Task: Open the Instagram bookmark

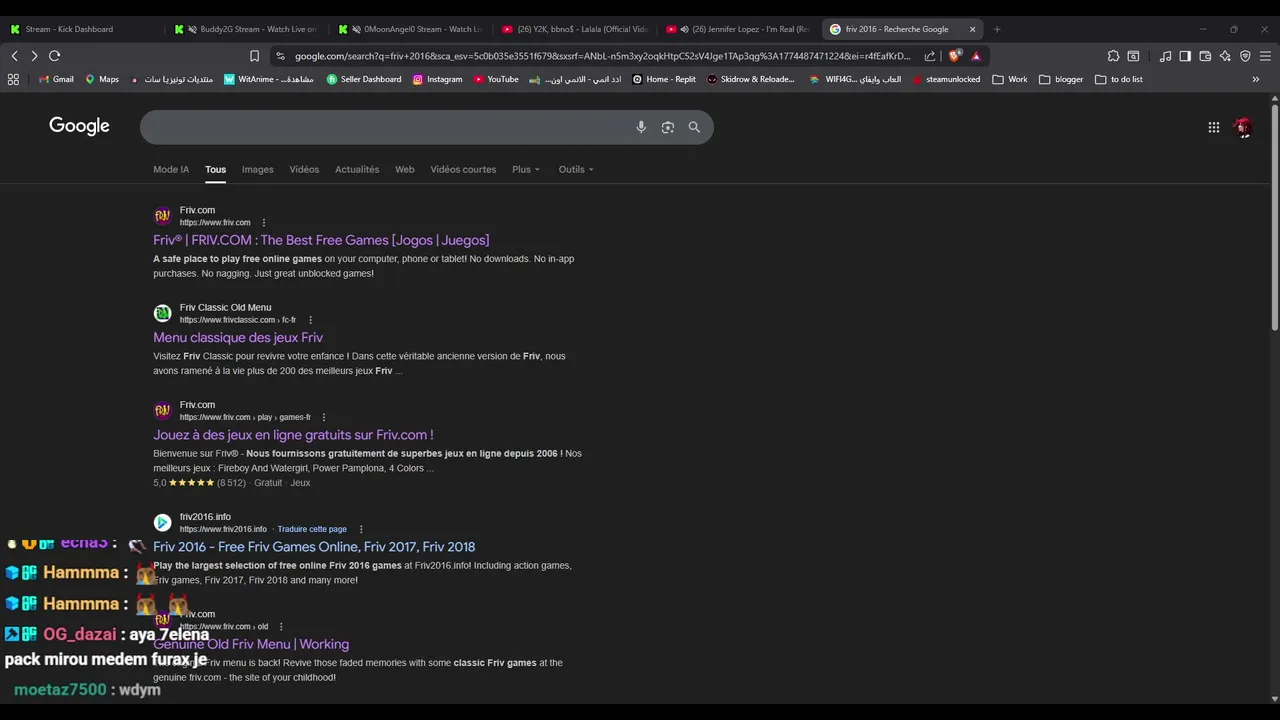Action: [437, 79]
